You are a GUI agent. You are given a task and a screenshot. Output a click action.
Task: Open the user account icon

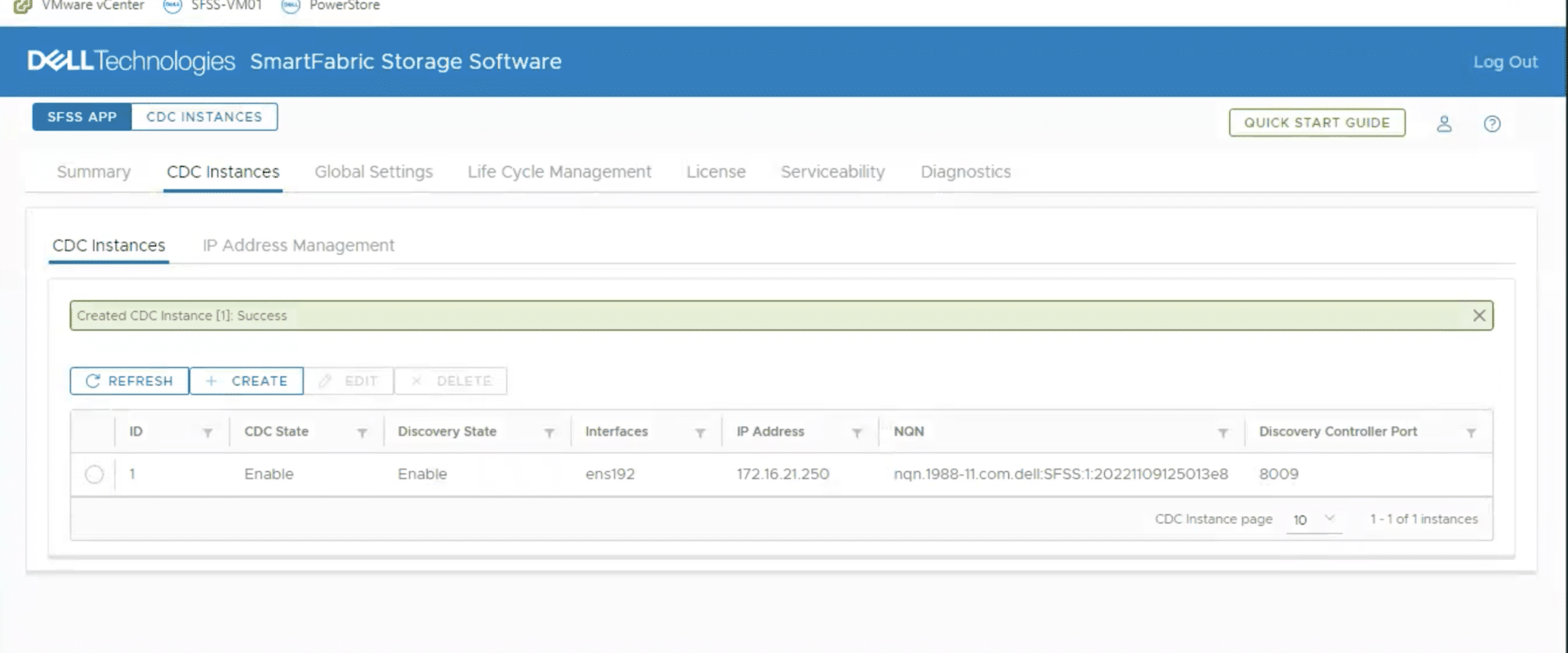[x=1444, y=123]
